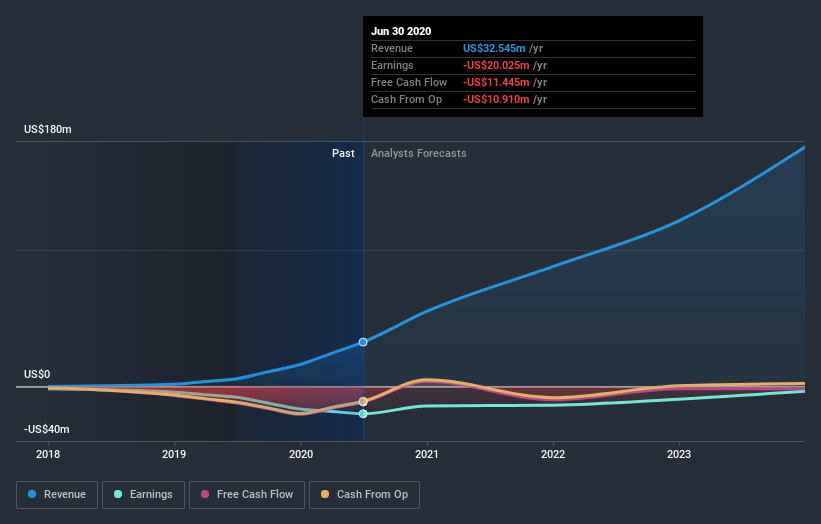This screenshot has width=821, height=524.
Task: Click the US$32.545m revenue value
Action: tap(494, 48)
